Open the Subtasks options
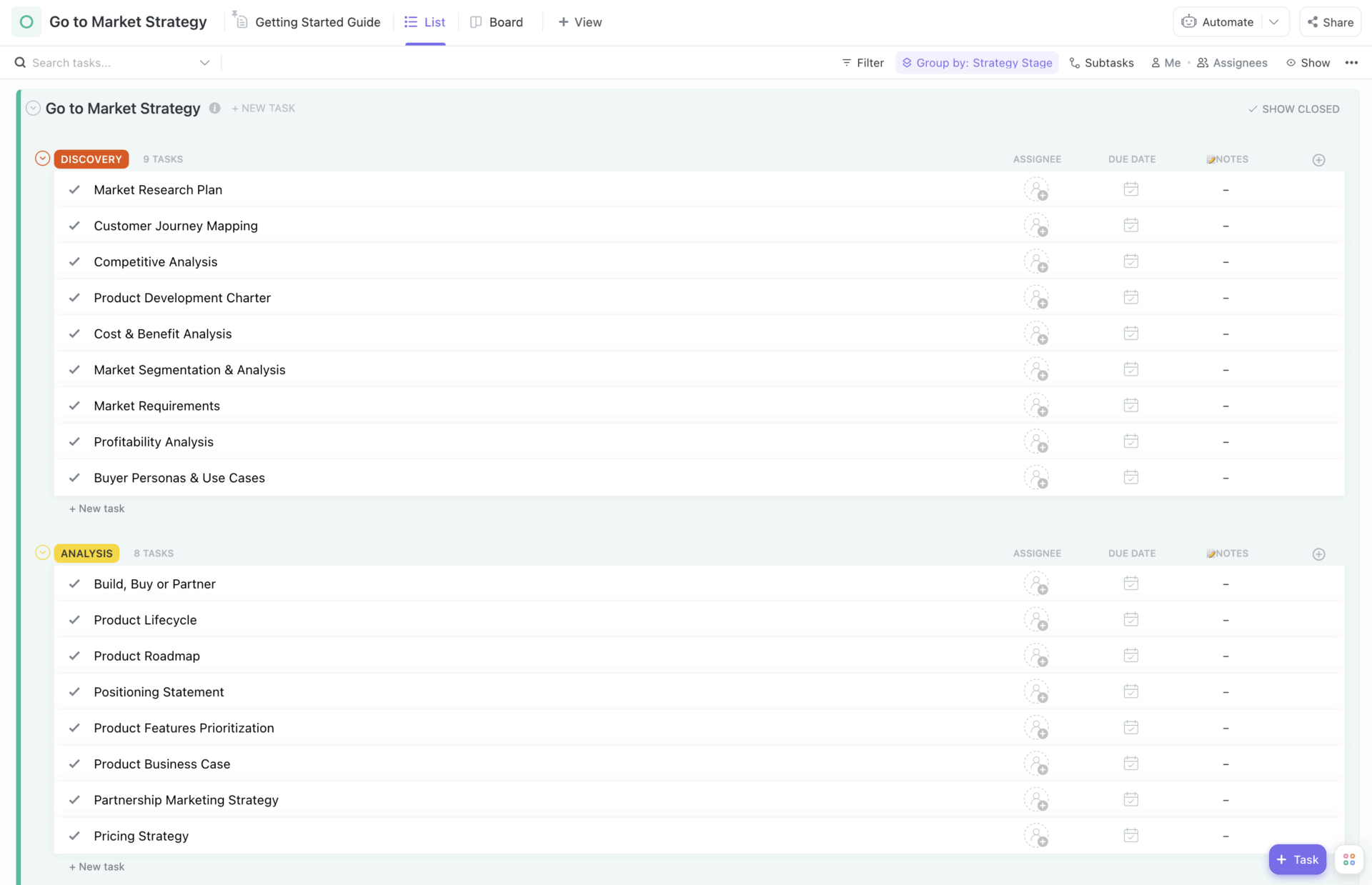 [x=1101, y=62]
